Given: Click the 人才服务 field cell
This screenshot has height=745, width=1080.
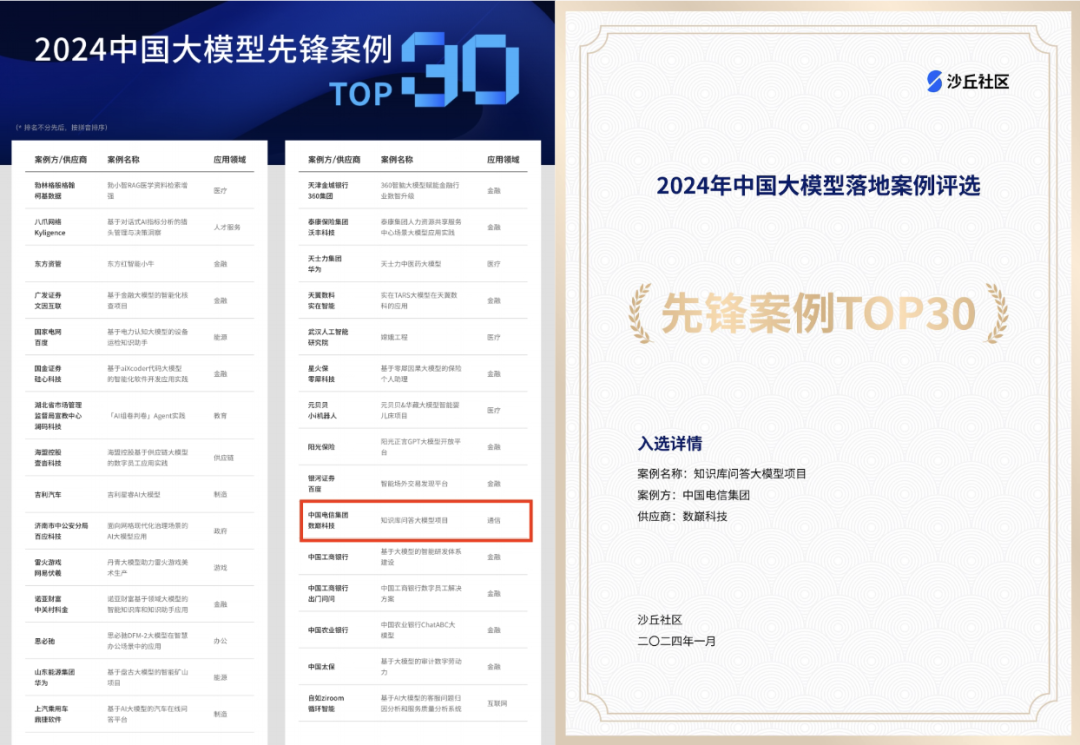Looking at the screenshot, I should pyautogui.click(x=227, y=227).
